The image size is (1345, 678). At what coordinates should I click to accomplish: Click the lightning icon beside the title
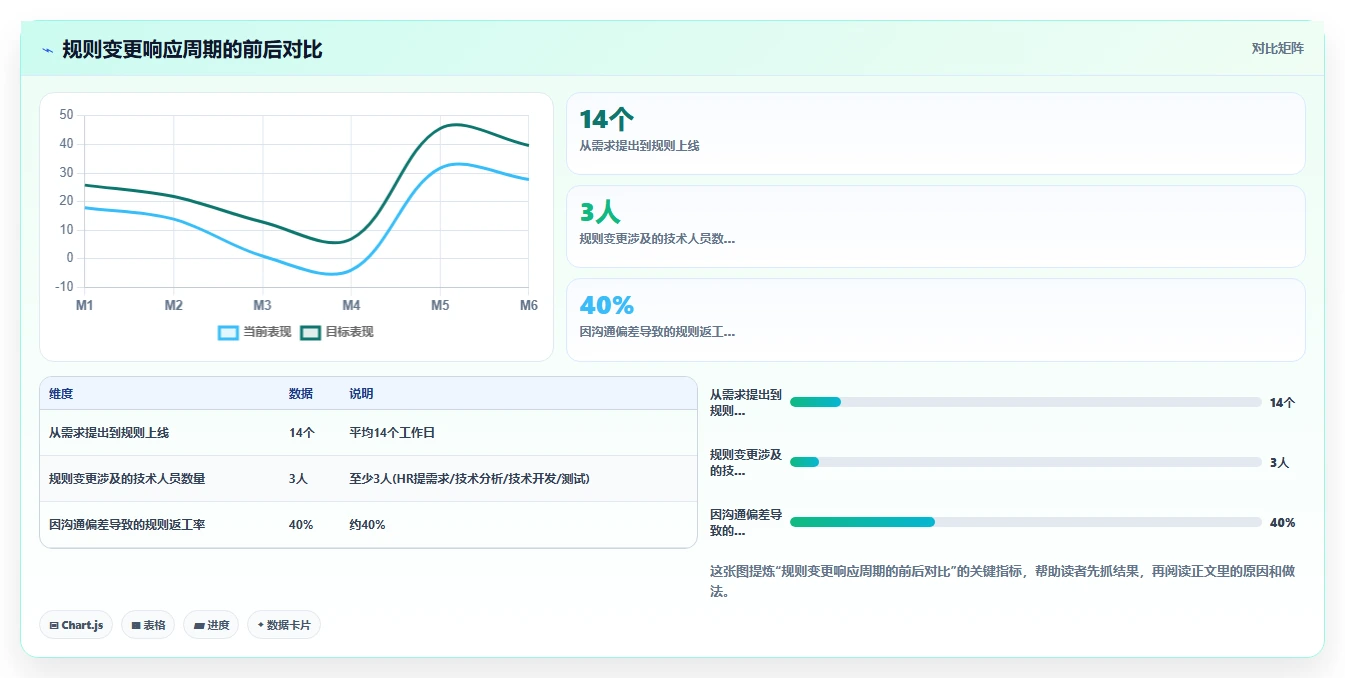(48, 49)
